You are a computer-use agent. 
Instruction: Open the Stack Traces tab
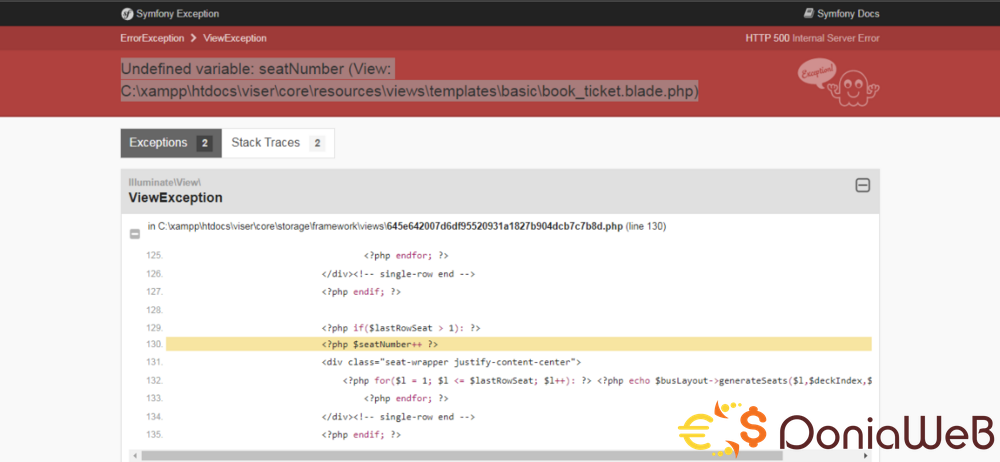(x=266, y=143)
